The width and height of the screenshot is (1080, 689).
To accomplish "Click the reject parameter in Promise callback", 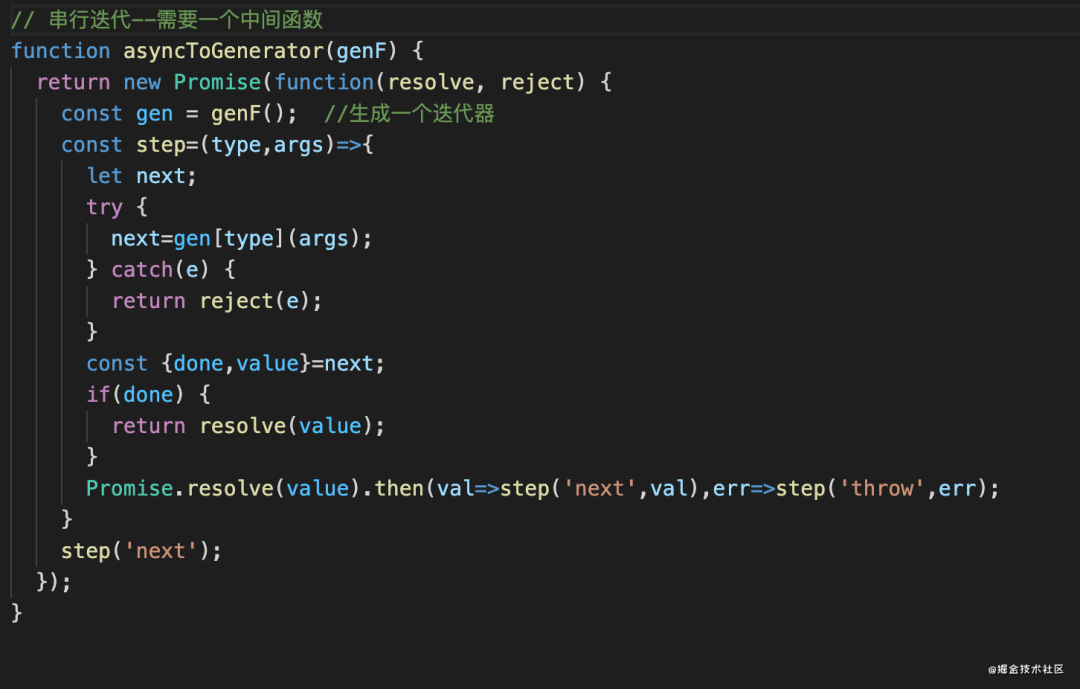I will [537, 83].
